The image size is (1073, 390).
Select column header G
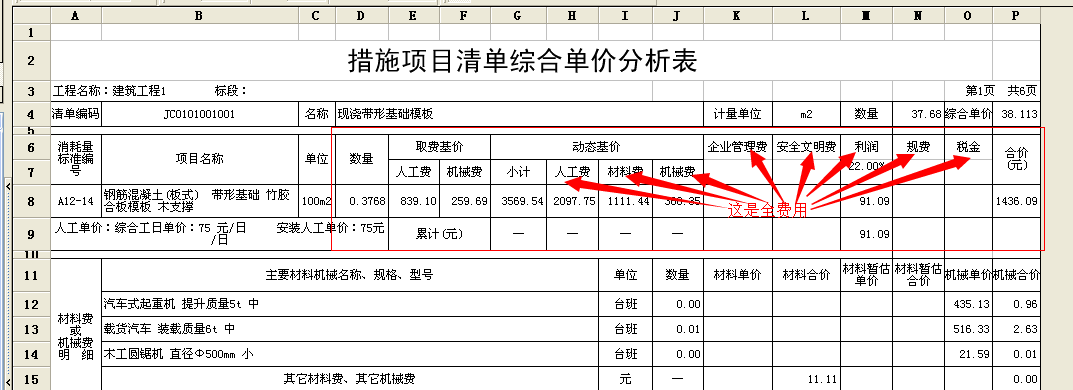click(518, 16)
